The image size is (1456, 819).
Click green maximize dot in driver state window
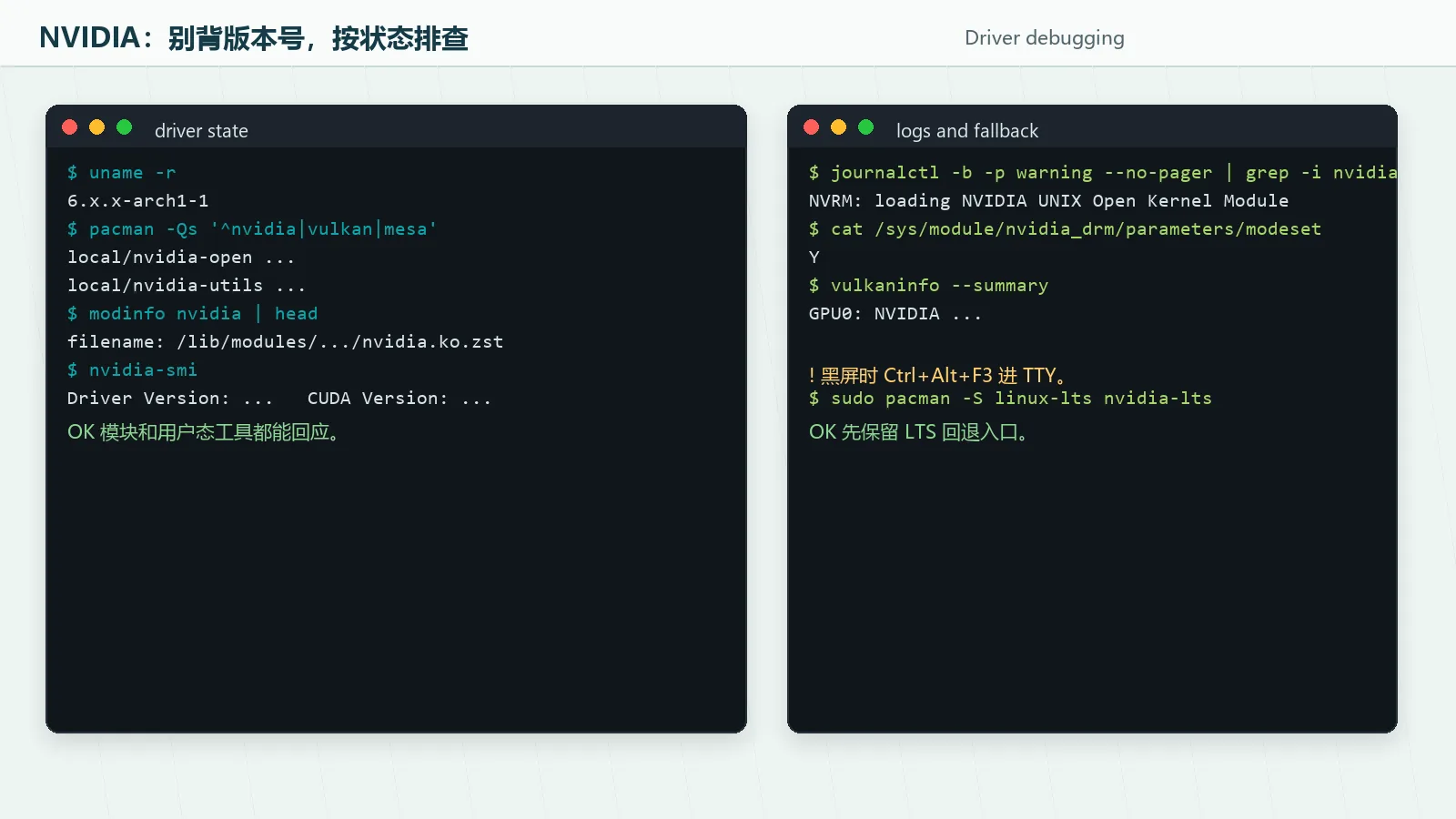(125, 127)
